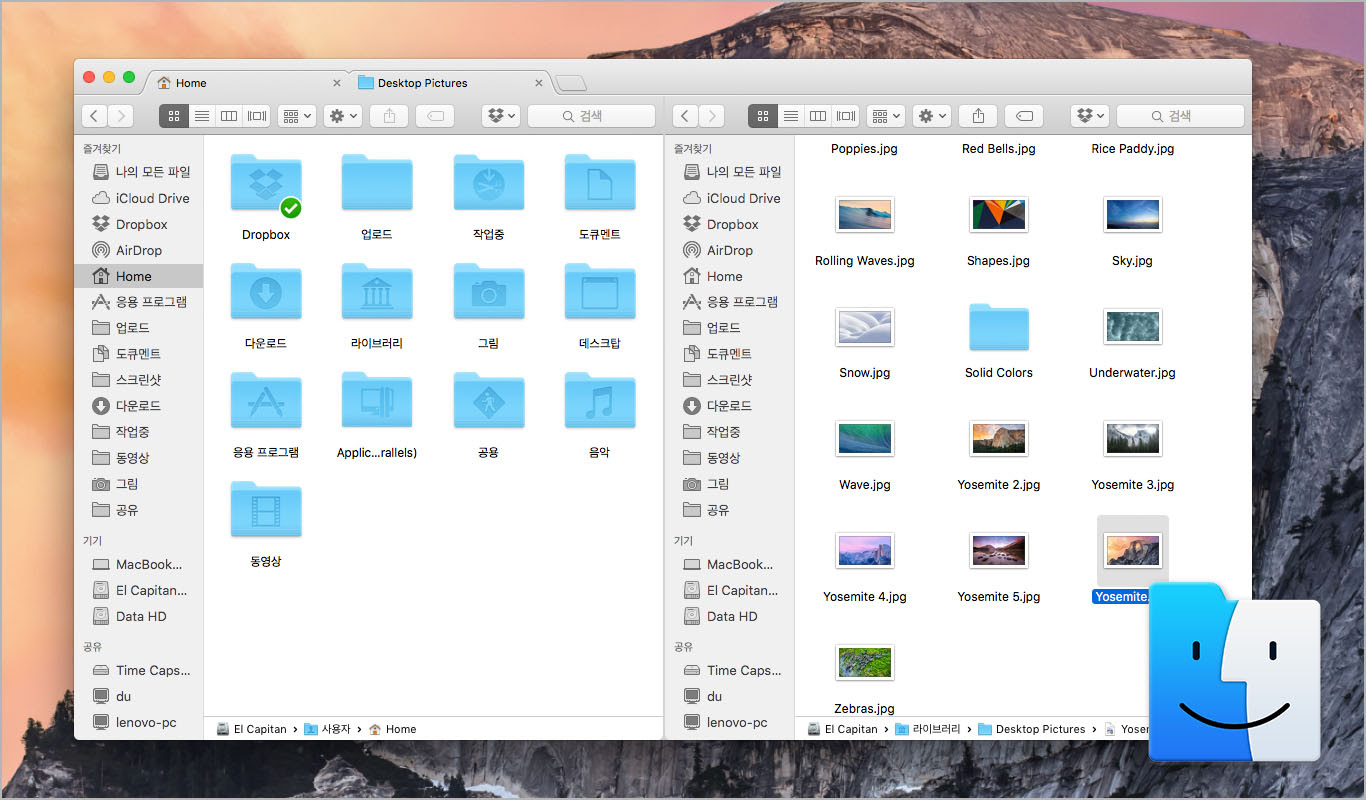Open the arrange-by dropdown in Home pane
This screenshot has width=1366, height=800.
(x=297, y=116)
